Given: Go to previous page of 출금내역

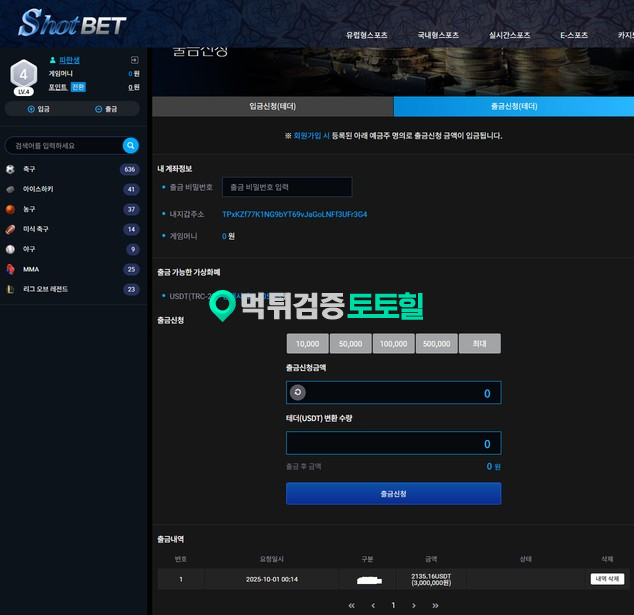Looking at the screenshot, I should (x=373, y=605).
